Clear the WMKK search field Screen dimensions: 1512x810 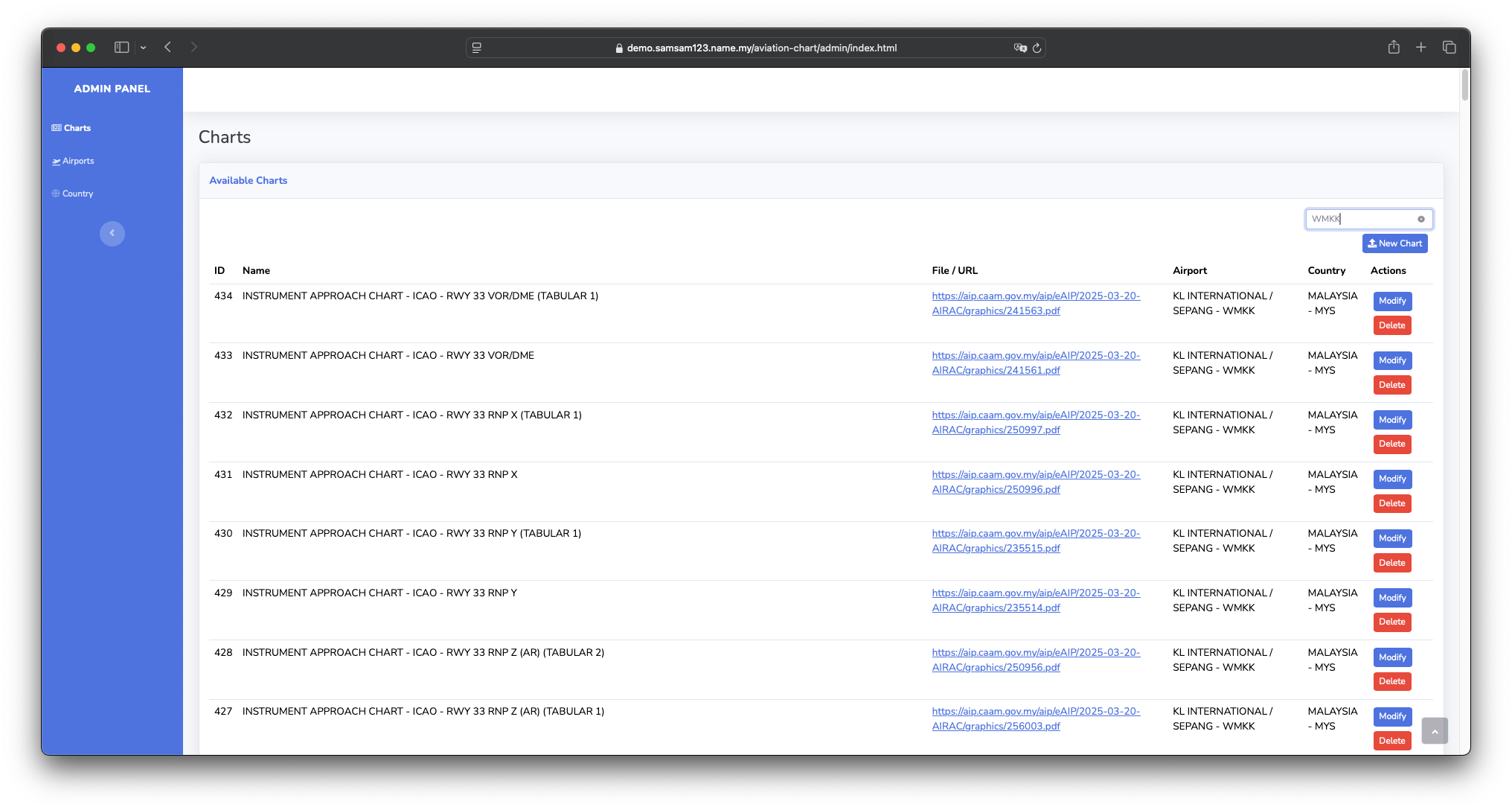pyautogui.click(x=1421, y=219)
